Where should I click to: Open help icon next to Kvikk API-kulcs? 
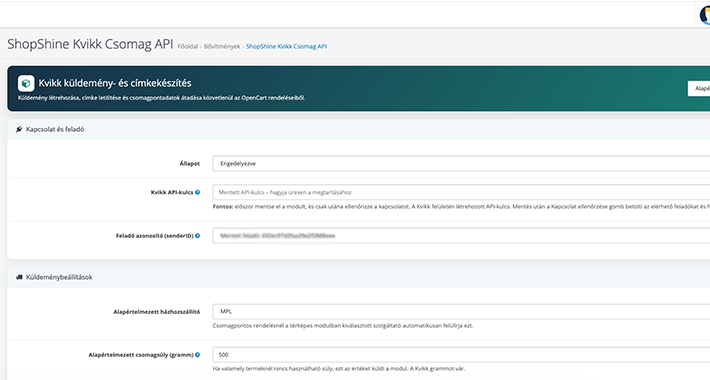[x=197, y=192]
